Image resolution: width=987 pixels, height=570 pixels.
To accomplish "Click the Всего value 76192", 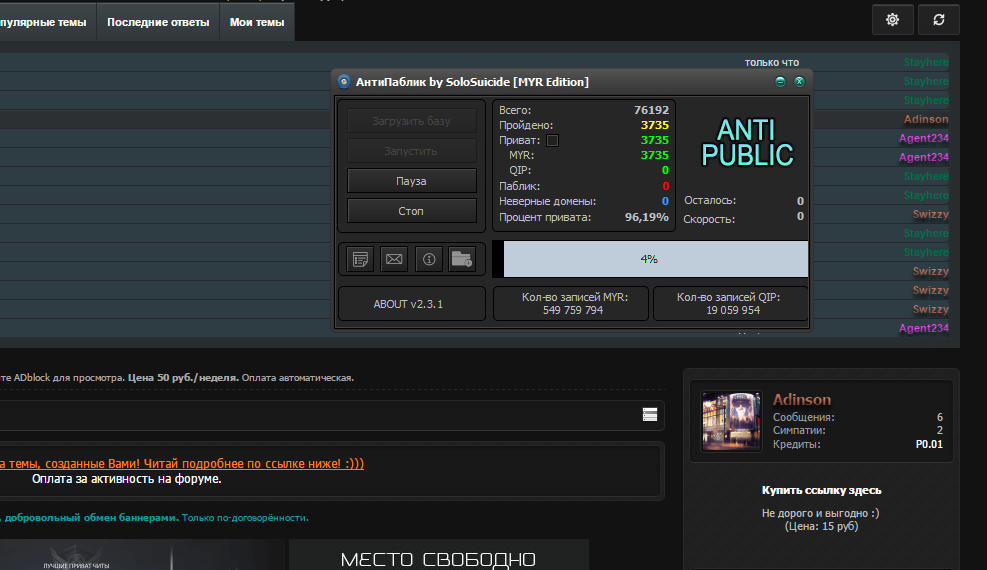I will [651, 110].
